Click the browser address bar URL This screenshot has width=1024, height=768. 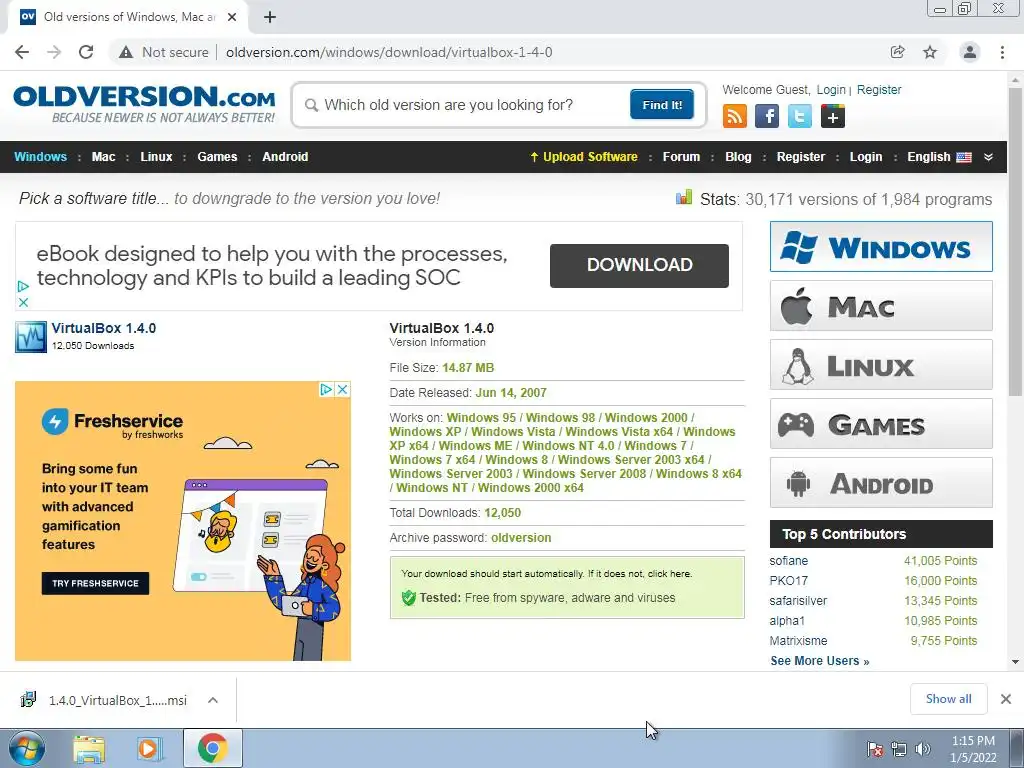389,52
